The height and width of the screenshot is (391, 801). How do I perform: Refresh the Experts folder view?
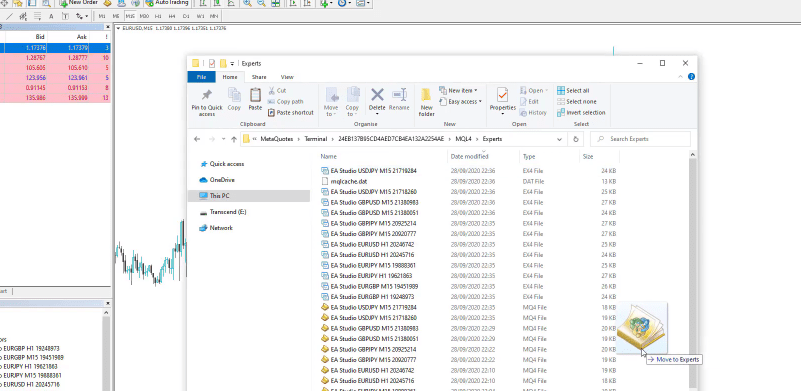(x=576, y=139)
